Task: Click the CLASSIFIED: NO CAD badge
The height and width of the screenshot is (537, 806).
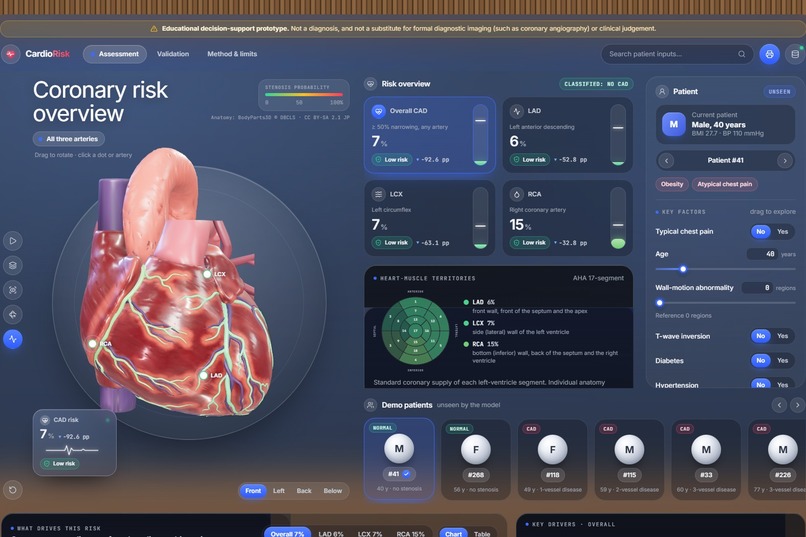Action: (596, 84)
